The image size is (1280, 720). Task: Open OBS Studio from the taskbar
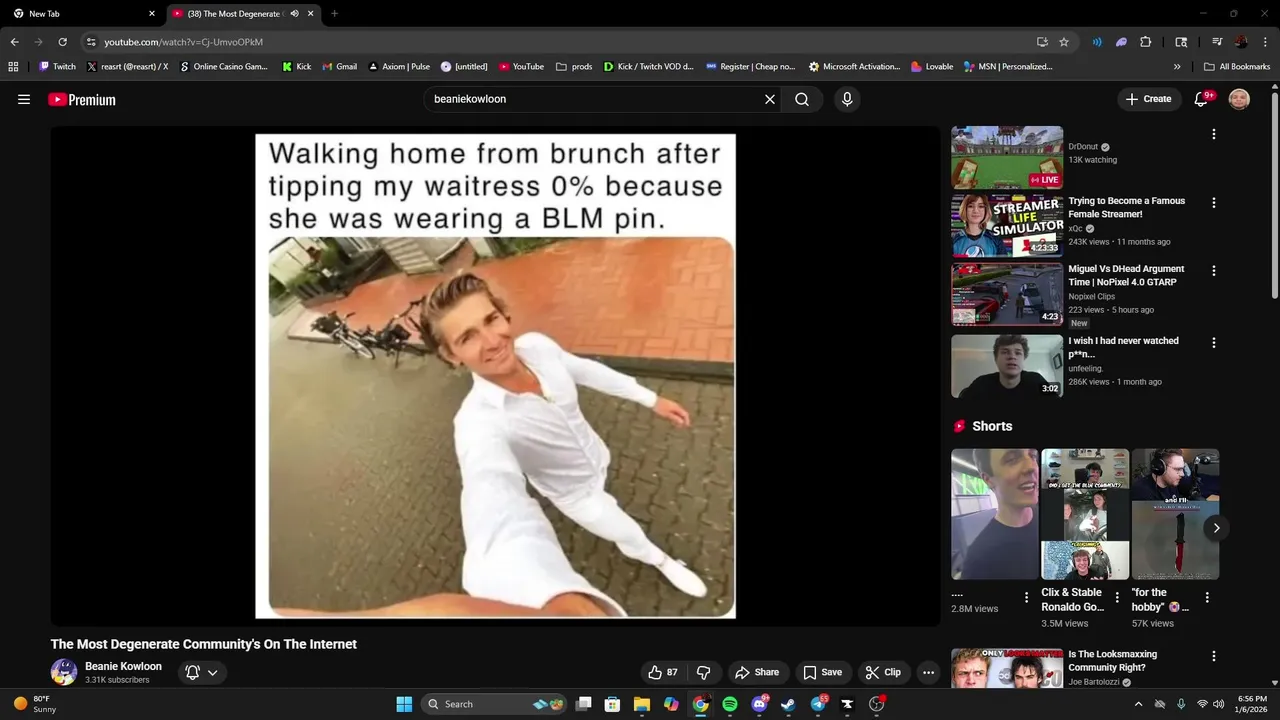tap(877, 704)
